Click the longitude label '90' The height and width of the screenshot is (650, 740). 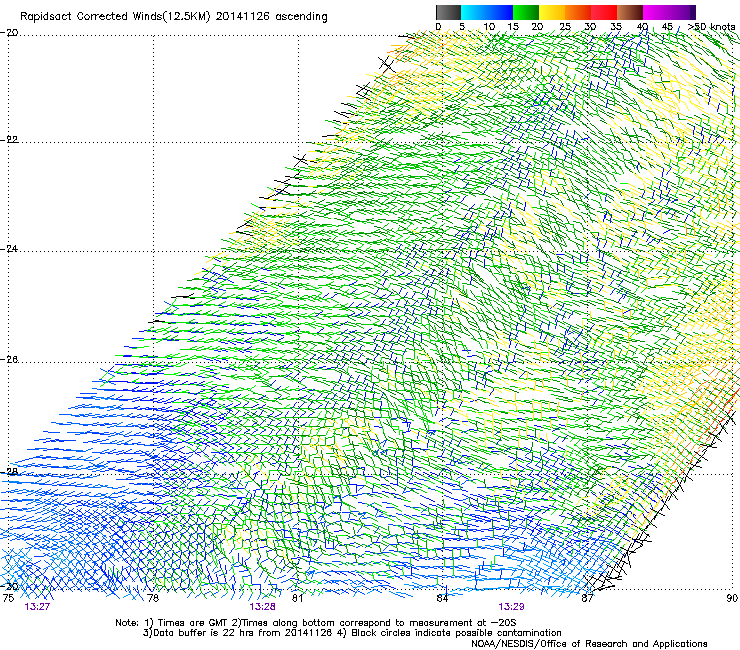tap(732, 598)
